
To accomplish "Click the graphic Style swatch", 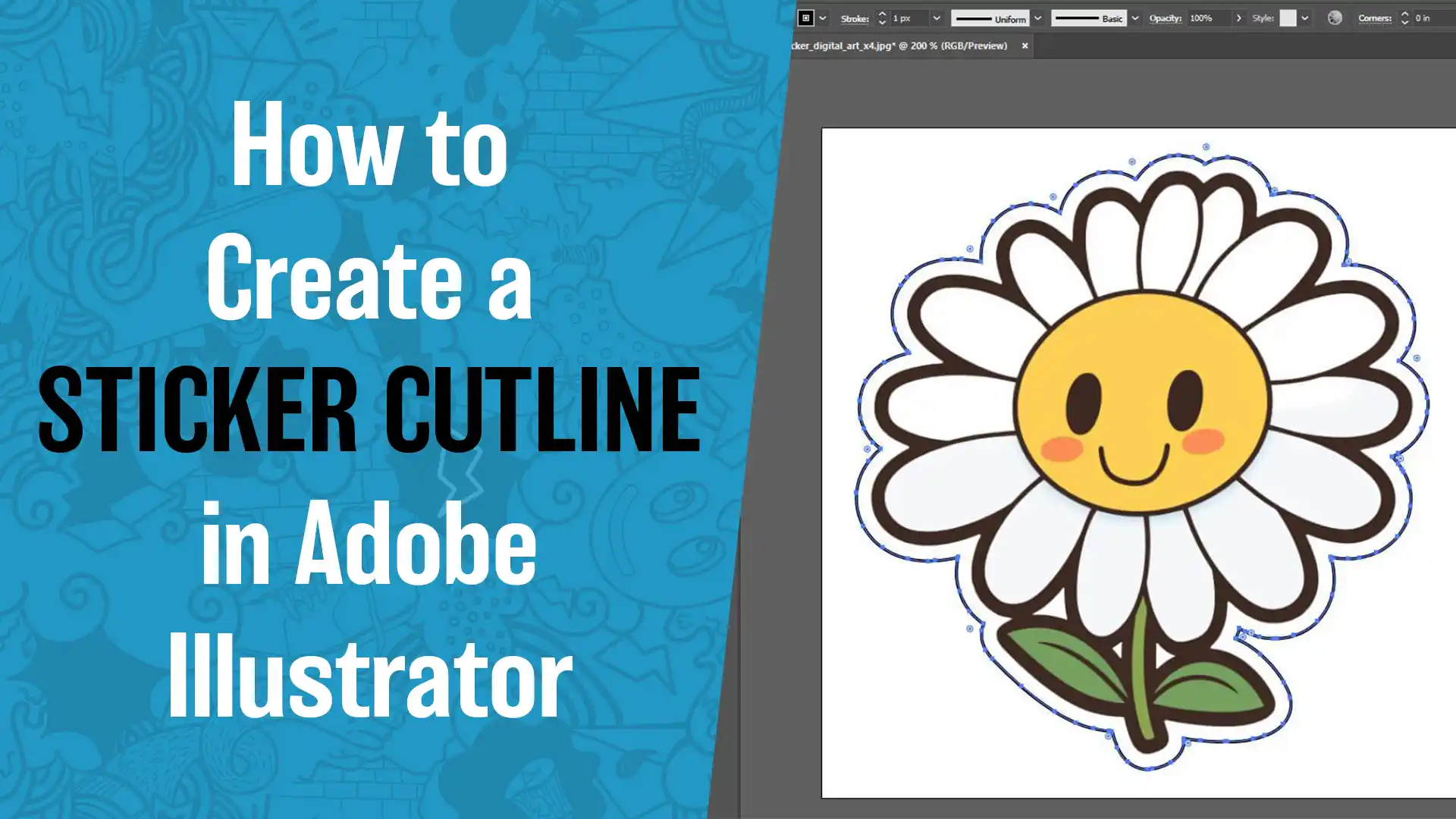I will tap(1288, 18).
